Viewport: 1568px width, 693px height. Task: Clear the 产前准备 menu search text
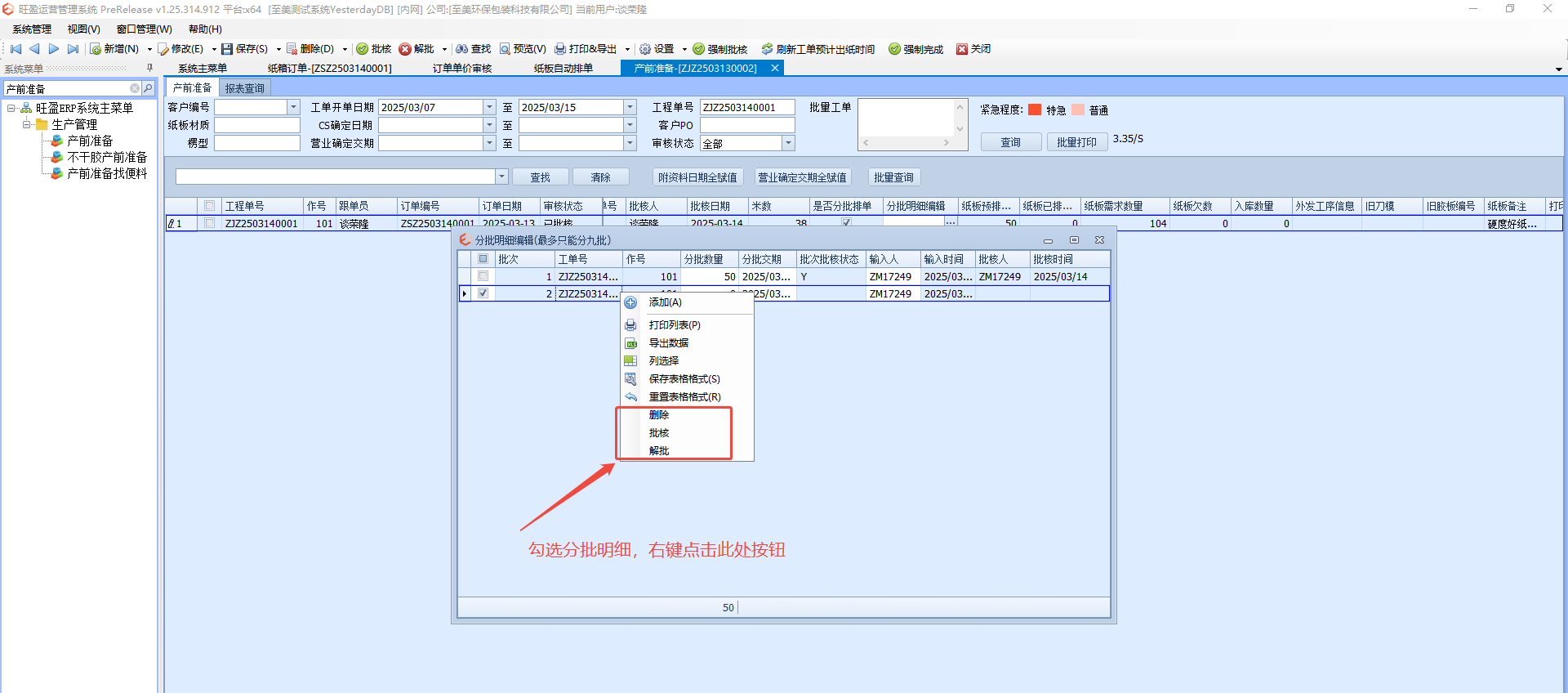[x=135, y=88]
